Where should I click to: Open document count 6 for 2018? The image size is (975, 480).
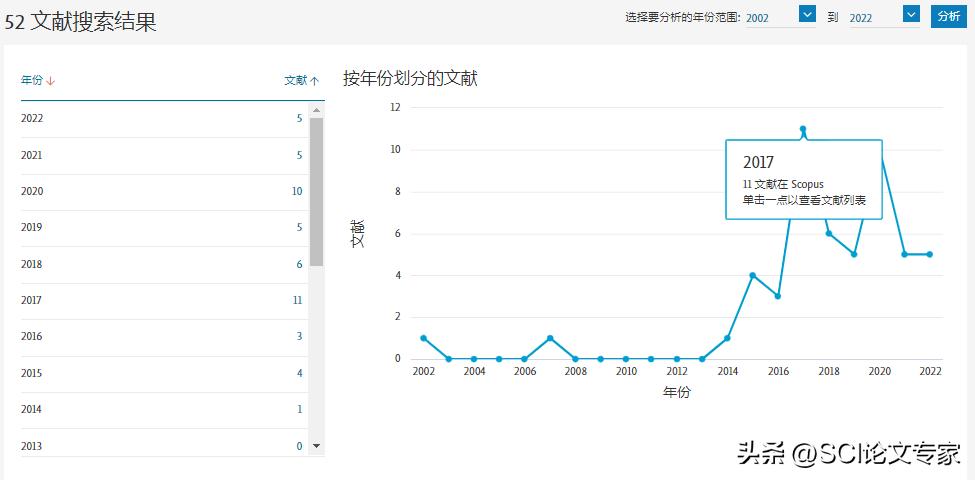299,264
